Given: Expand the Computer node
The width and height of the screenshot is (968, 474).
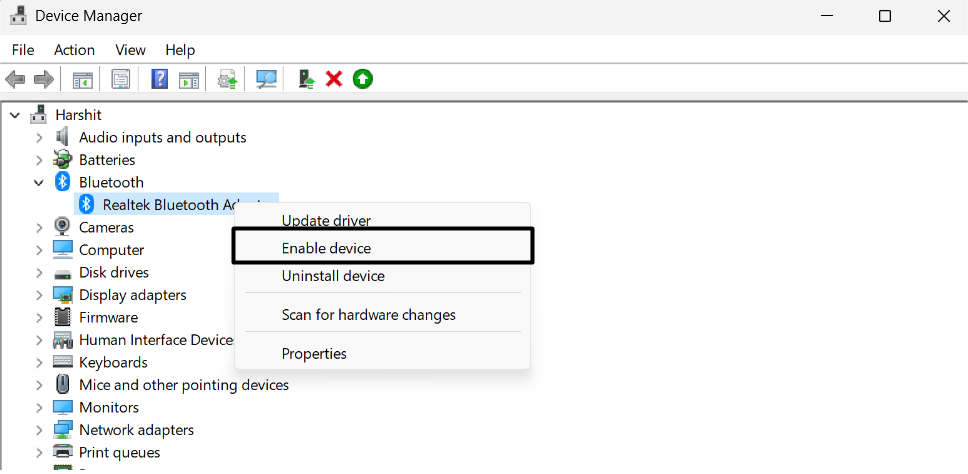Looking at the screenshot, I should [39, 250].
